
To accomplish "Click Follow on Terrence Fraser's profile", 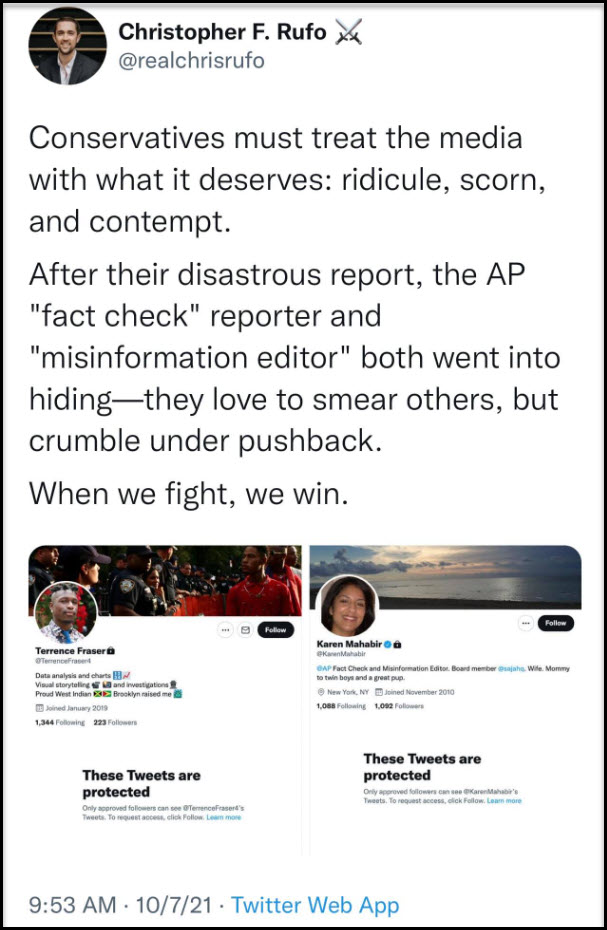I will (275, 630).
